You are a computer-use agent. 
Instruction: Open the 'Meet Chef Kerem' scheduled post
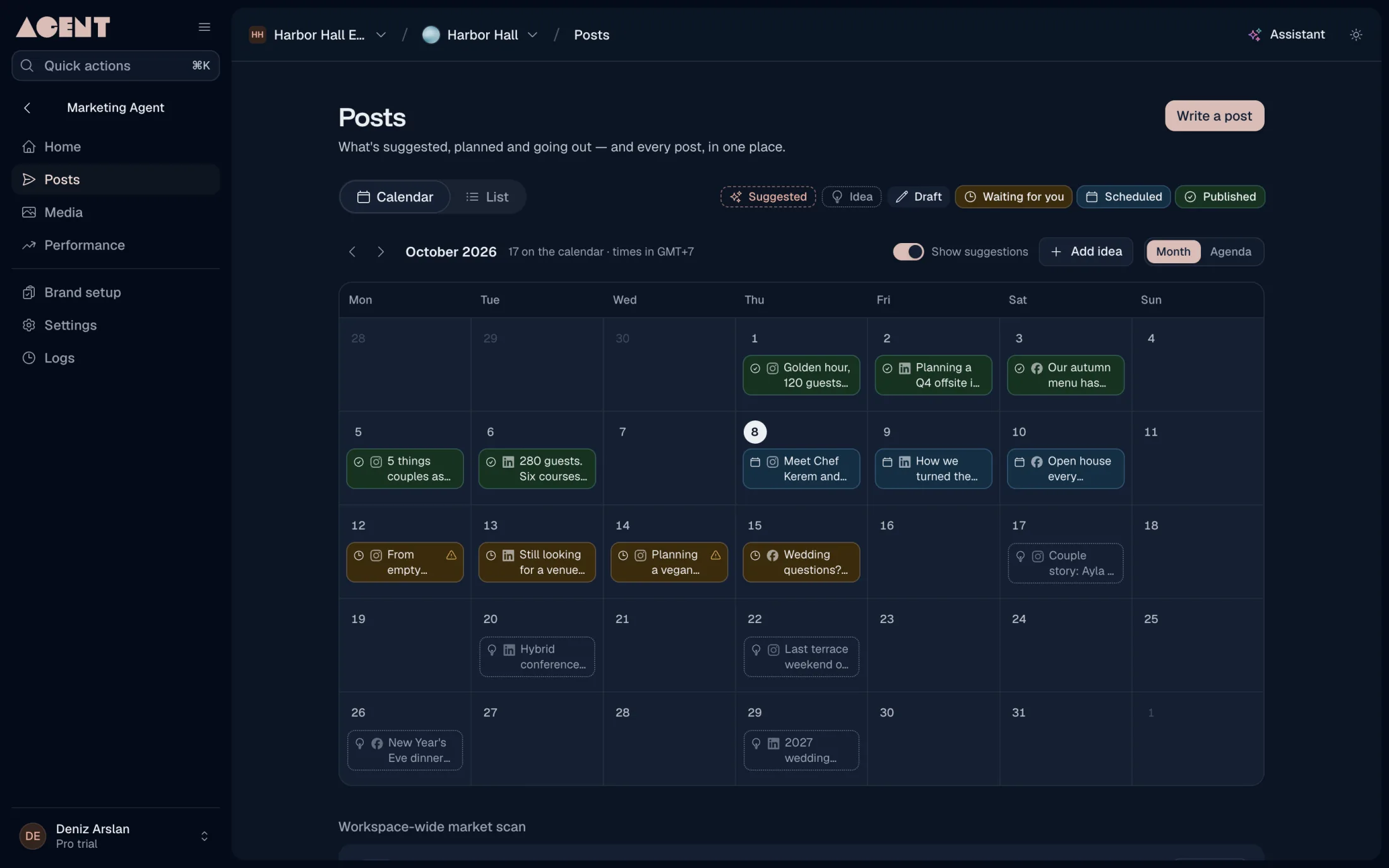tap(801, 469)
